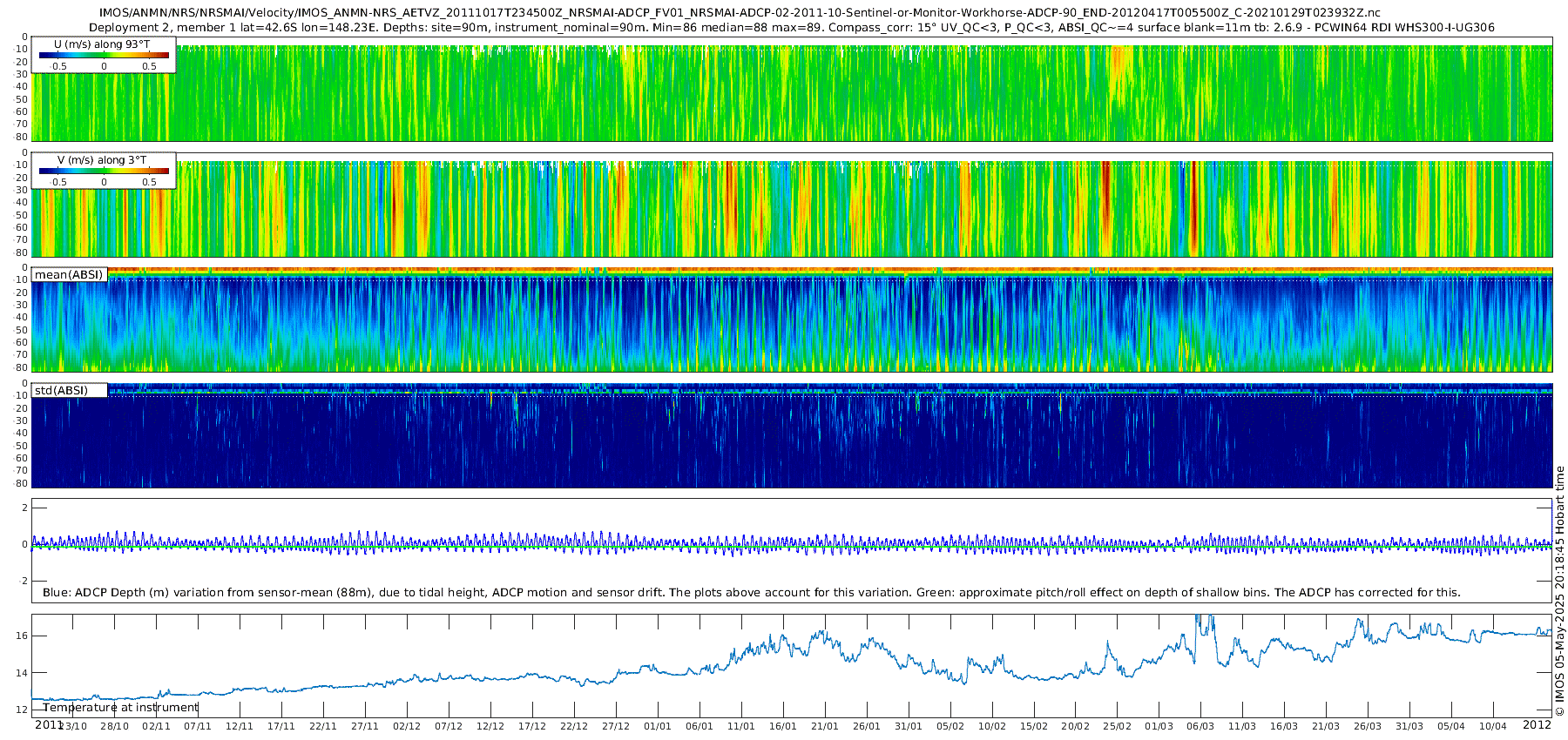Click the 2011 year label
1568x740 pixels.
pyautogui.click(x=48, y=724)
